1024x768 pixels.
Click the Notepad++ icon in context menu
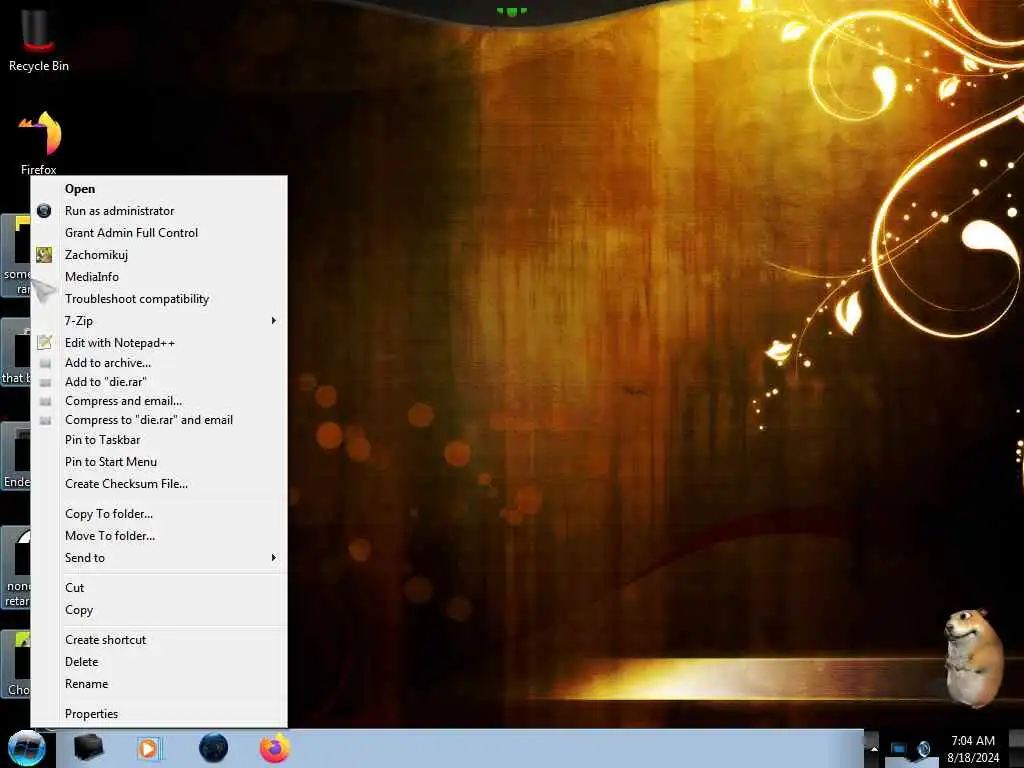pyautogui.click(x=44, y=342)
